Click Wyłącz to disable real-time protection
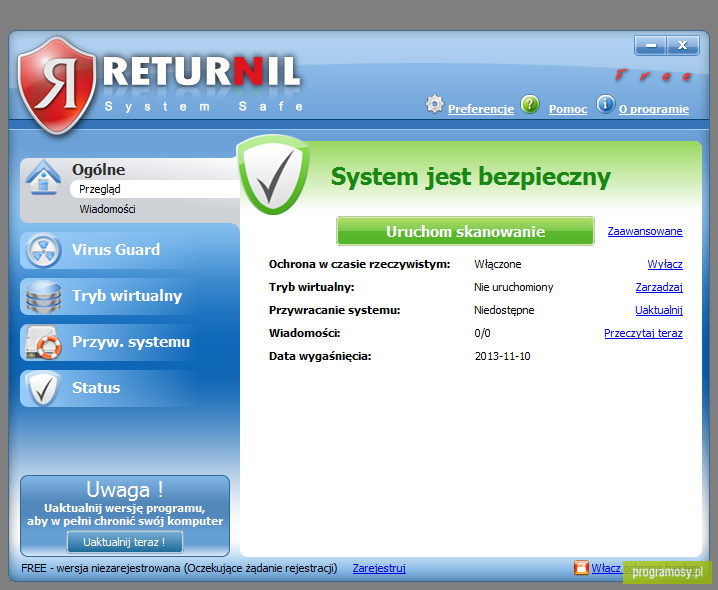 [665, 264]
